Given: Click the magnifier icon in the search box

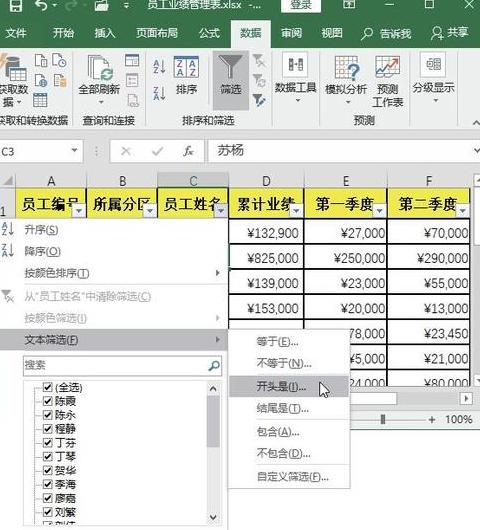Looking at the screenshot, I should (214, 365).
